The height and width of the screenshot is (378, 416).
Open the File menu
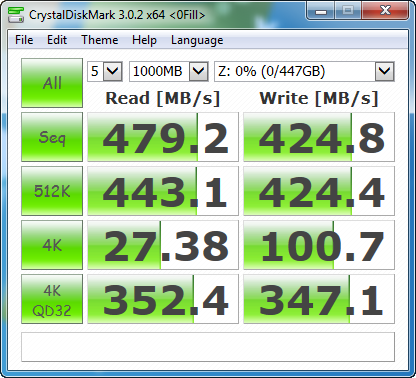click(24, 40)
